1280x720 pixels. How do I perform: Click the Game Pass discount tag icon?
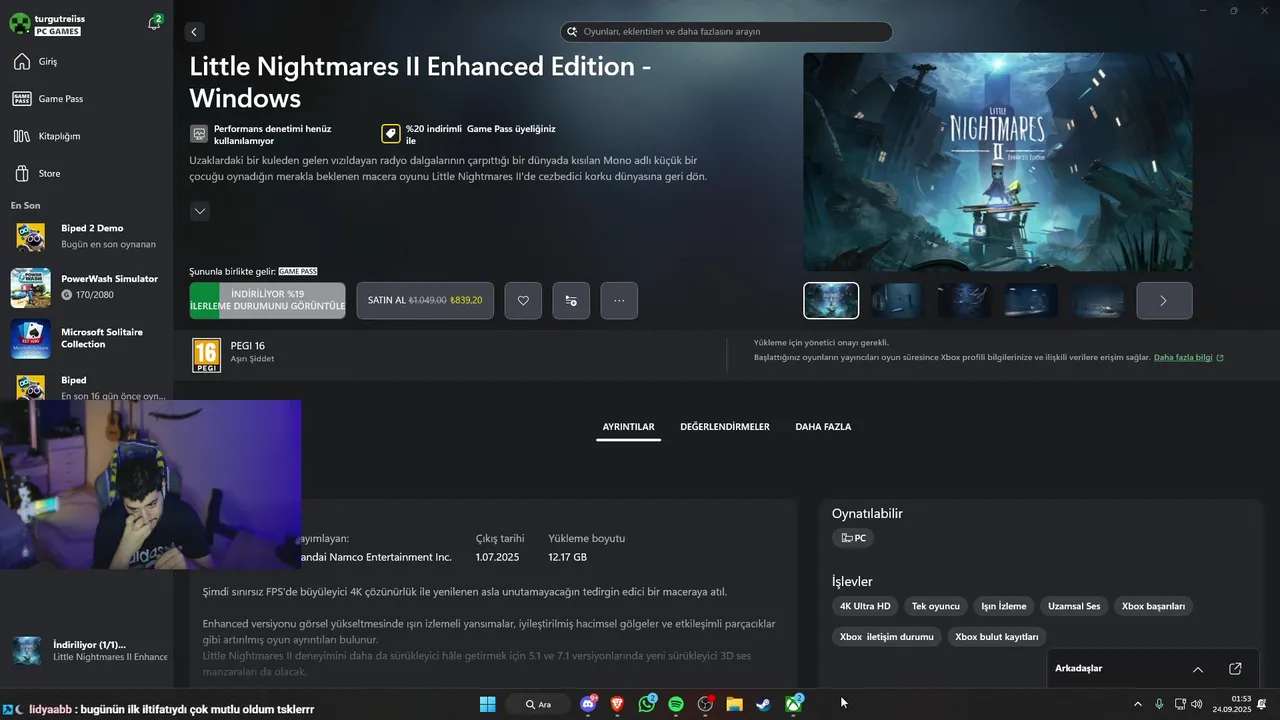tap(391, 134)
